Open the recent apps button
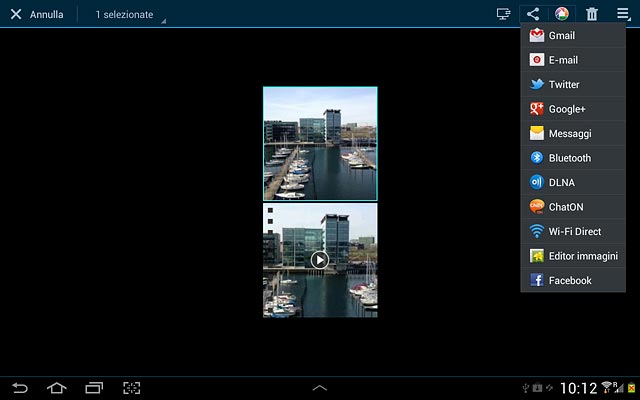 click(x=94, y=388)
